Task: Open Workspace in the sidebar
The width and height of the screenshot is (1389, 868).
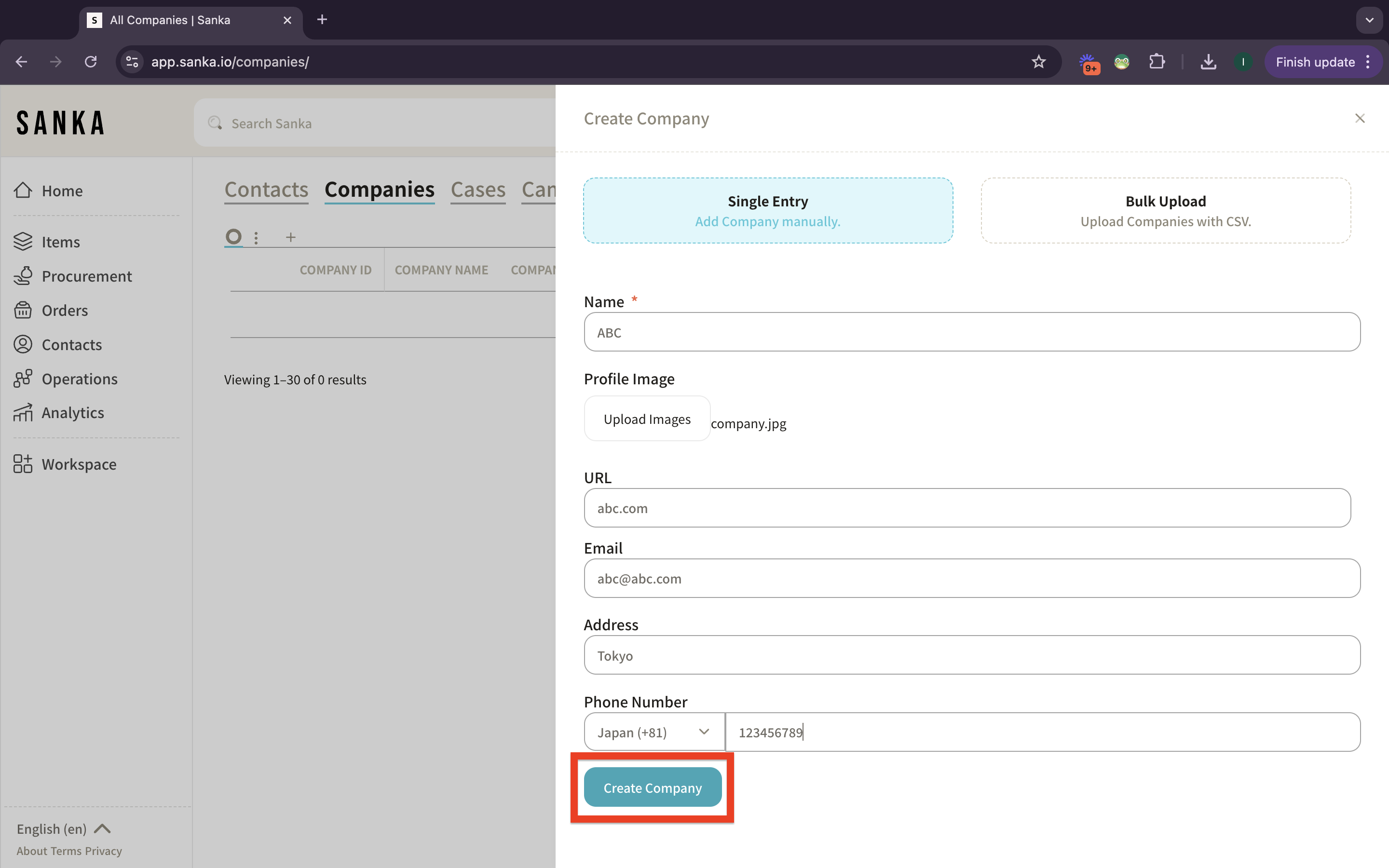Action: click(x=79, y=464)
